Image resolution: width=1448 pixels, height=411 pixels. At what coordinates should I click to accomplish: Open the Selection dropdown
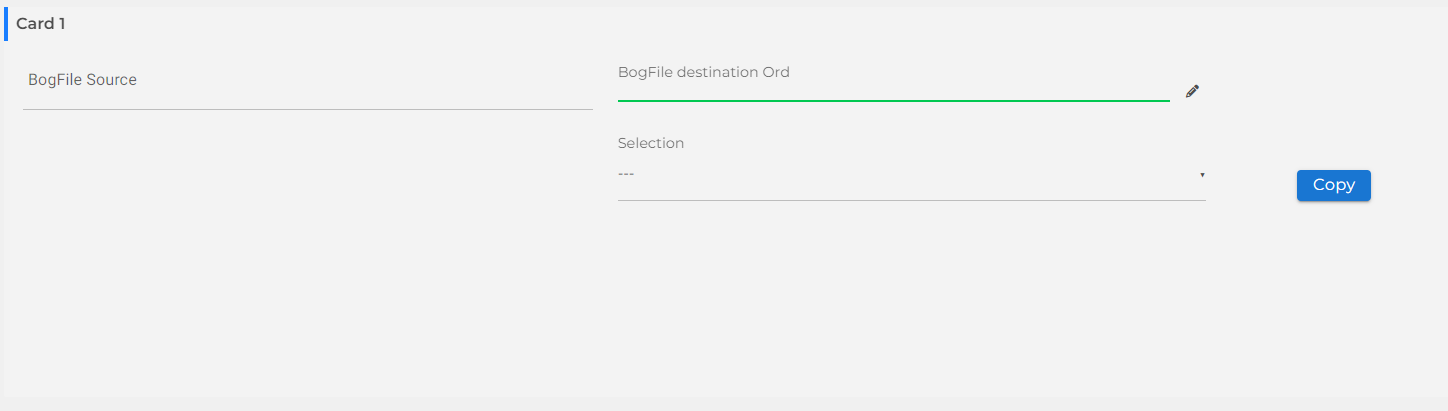pyautogui.click(x=910, y=175)
